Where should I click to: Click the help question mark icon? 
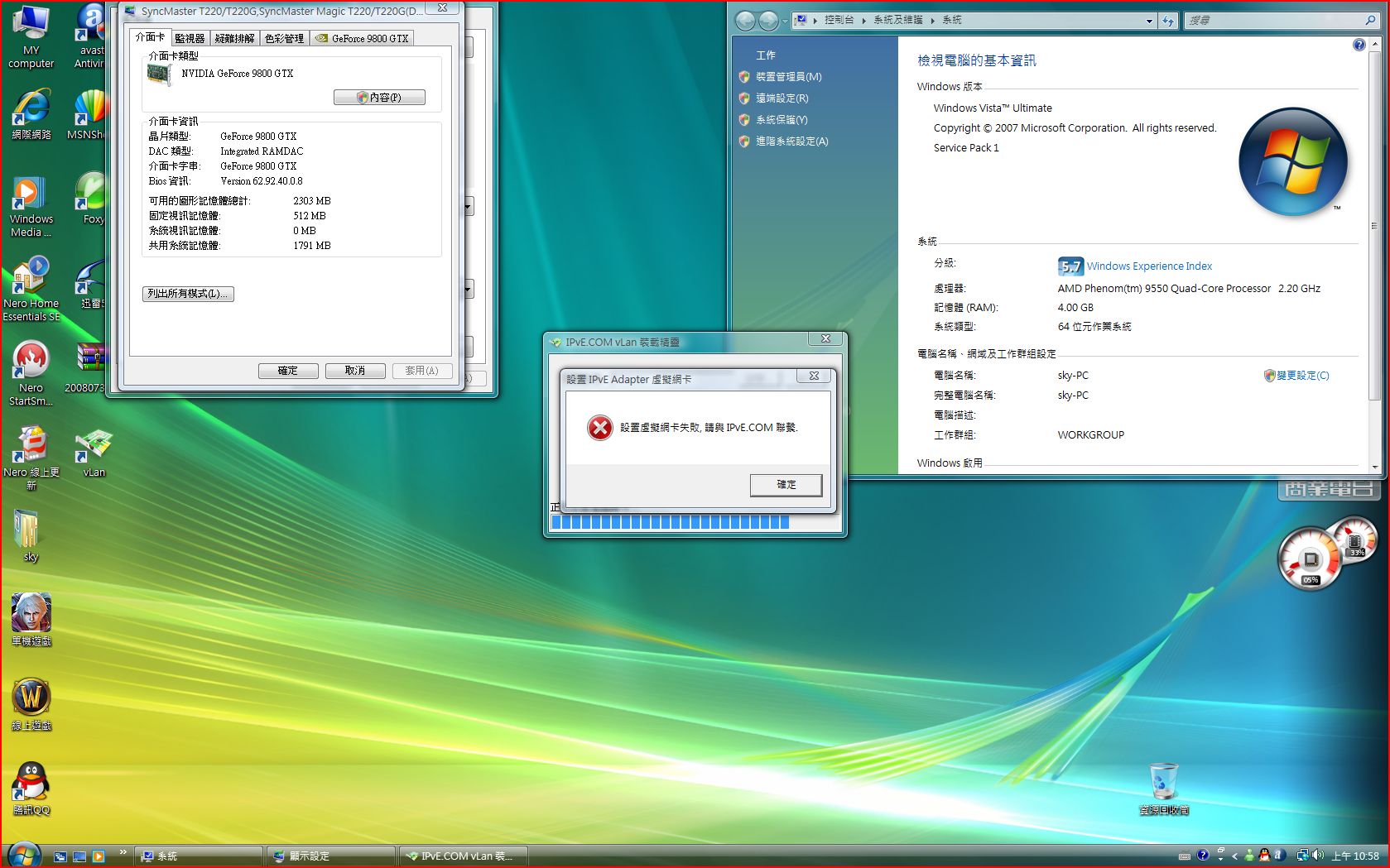(x=1359, y=45)
